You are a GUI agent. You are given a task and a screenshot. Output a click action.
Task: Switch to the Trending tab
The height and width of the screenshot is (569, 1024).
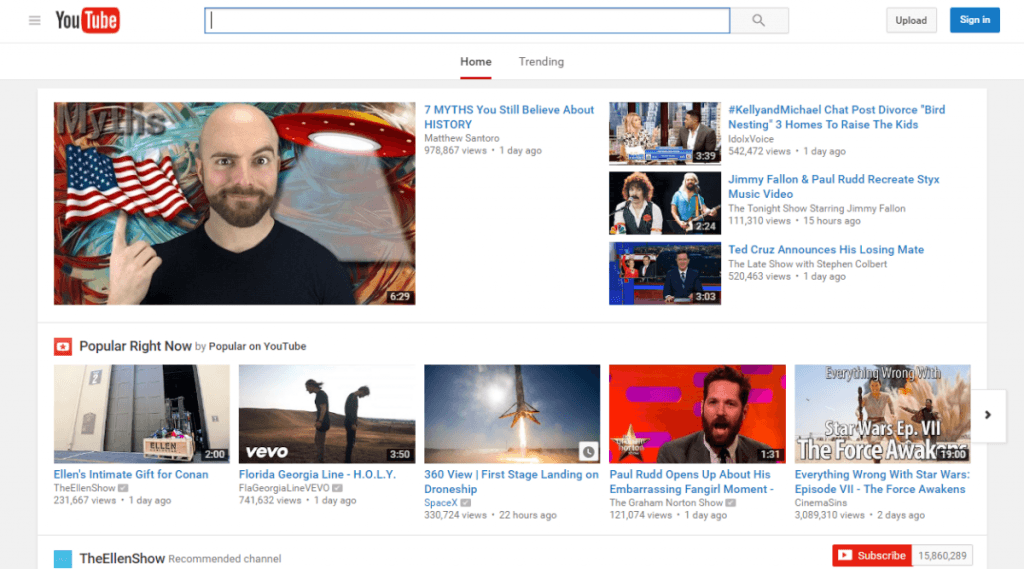[x=541, y=62]
